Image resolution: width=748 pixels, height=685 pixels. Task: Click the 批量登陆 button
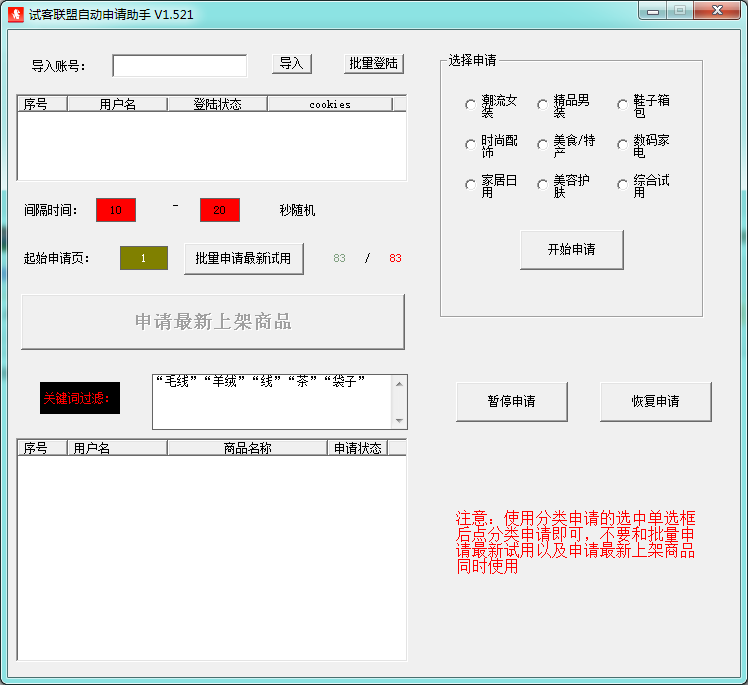coord(374,63)
